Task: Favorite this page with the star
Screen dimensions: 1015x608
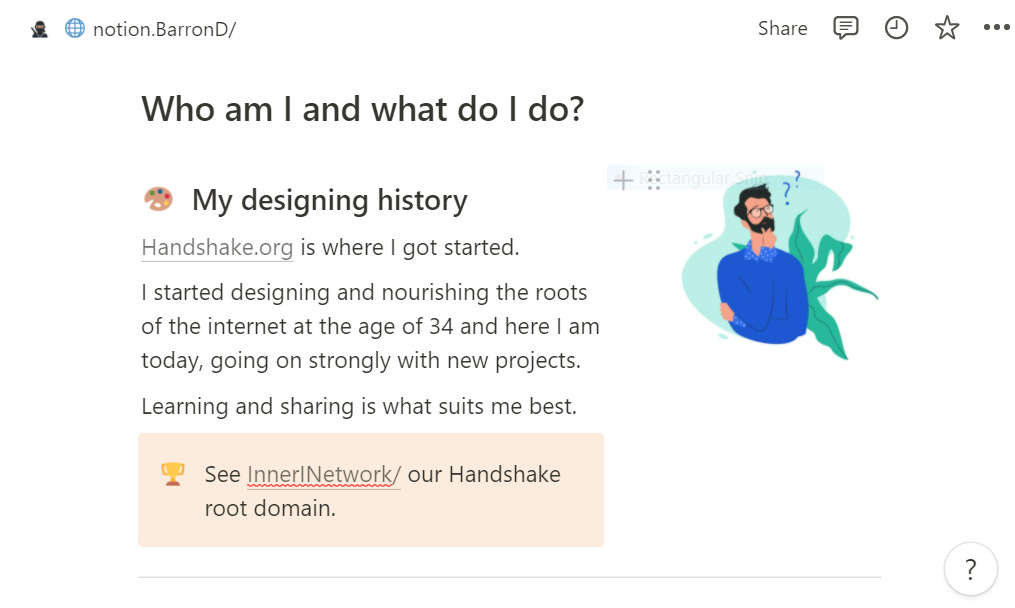Action: click(946, 28)
